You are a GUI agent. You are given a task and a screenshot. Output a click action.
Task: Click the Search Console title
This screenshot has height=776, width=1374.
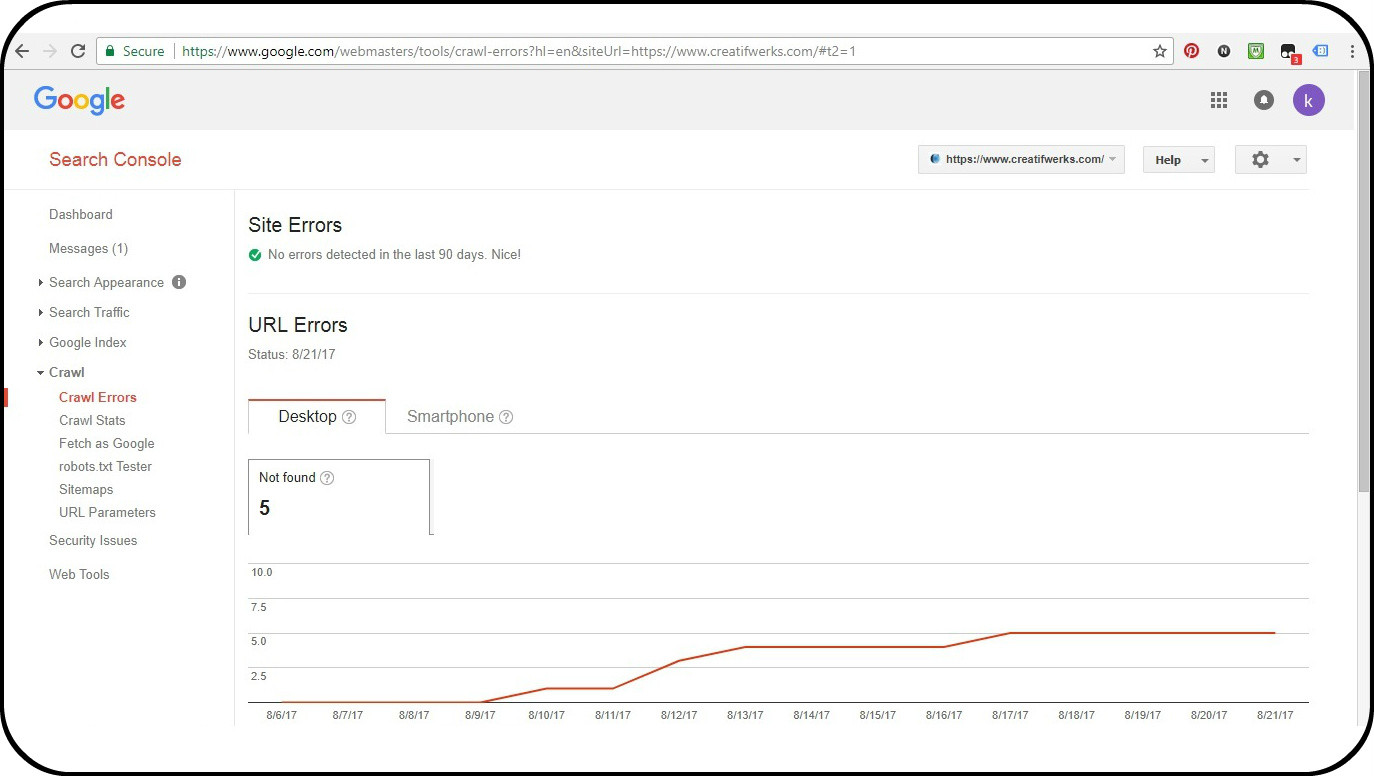tap(115, 160)
